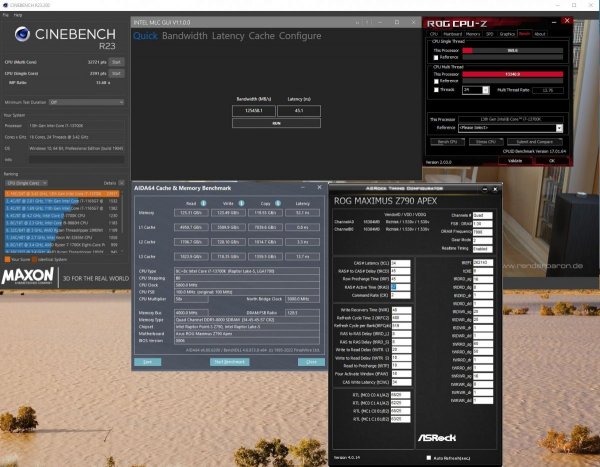This screenshot has width=600, height=467.
Task: Click the ASRock logo in Timing Configurator
Action: [437, 438]
